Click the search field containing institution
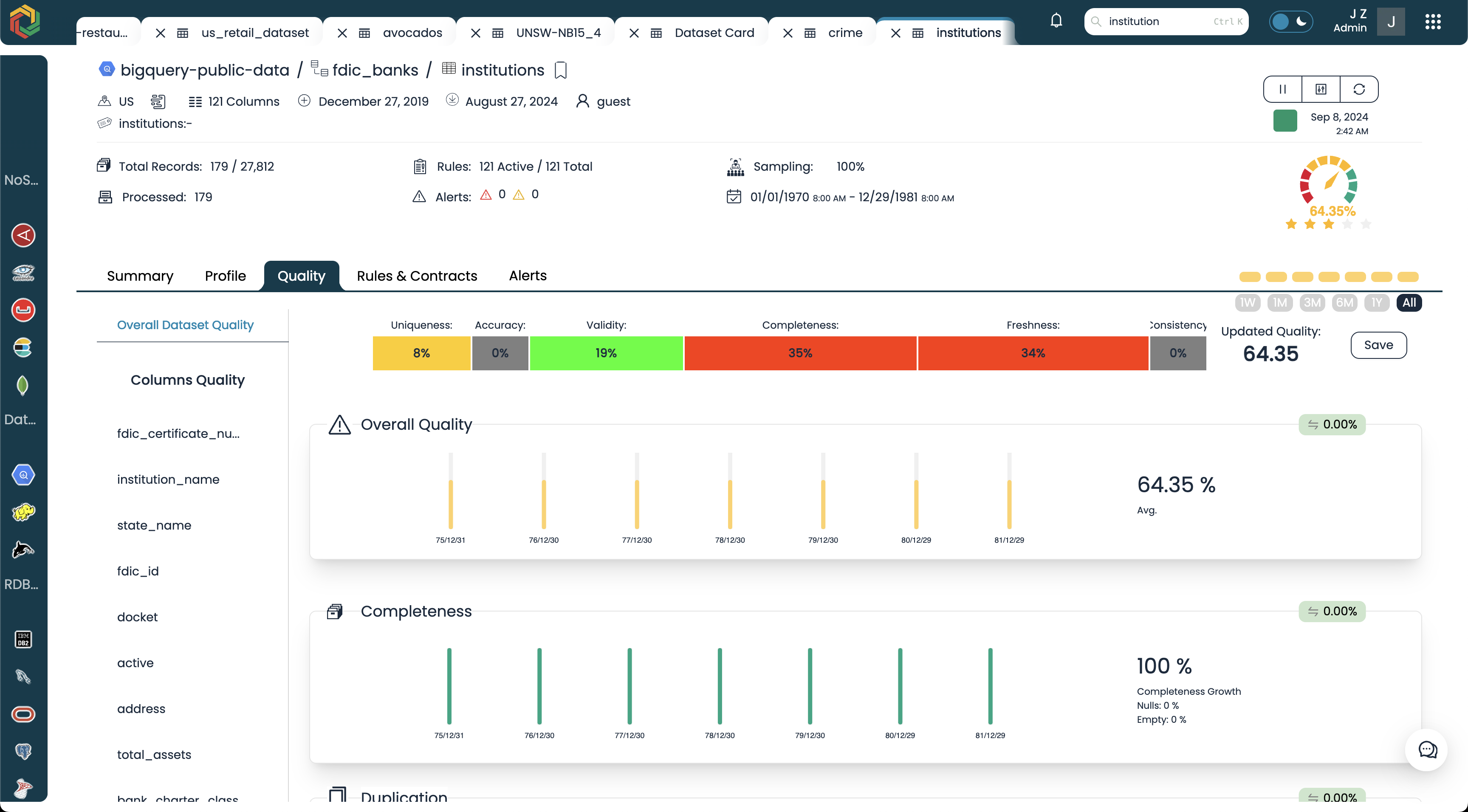 click(1166, 22)
